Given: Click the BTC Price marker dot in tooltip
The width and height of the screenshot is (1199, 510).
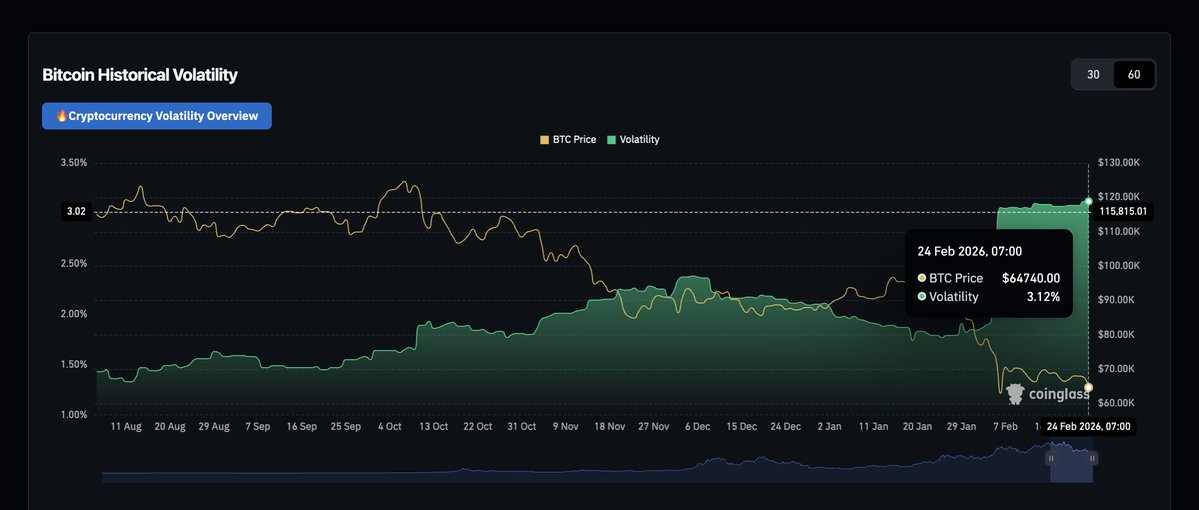Looking at the screenshot, I should click(922, 278).
